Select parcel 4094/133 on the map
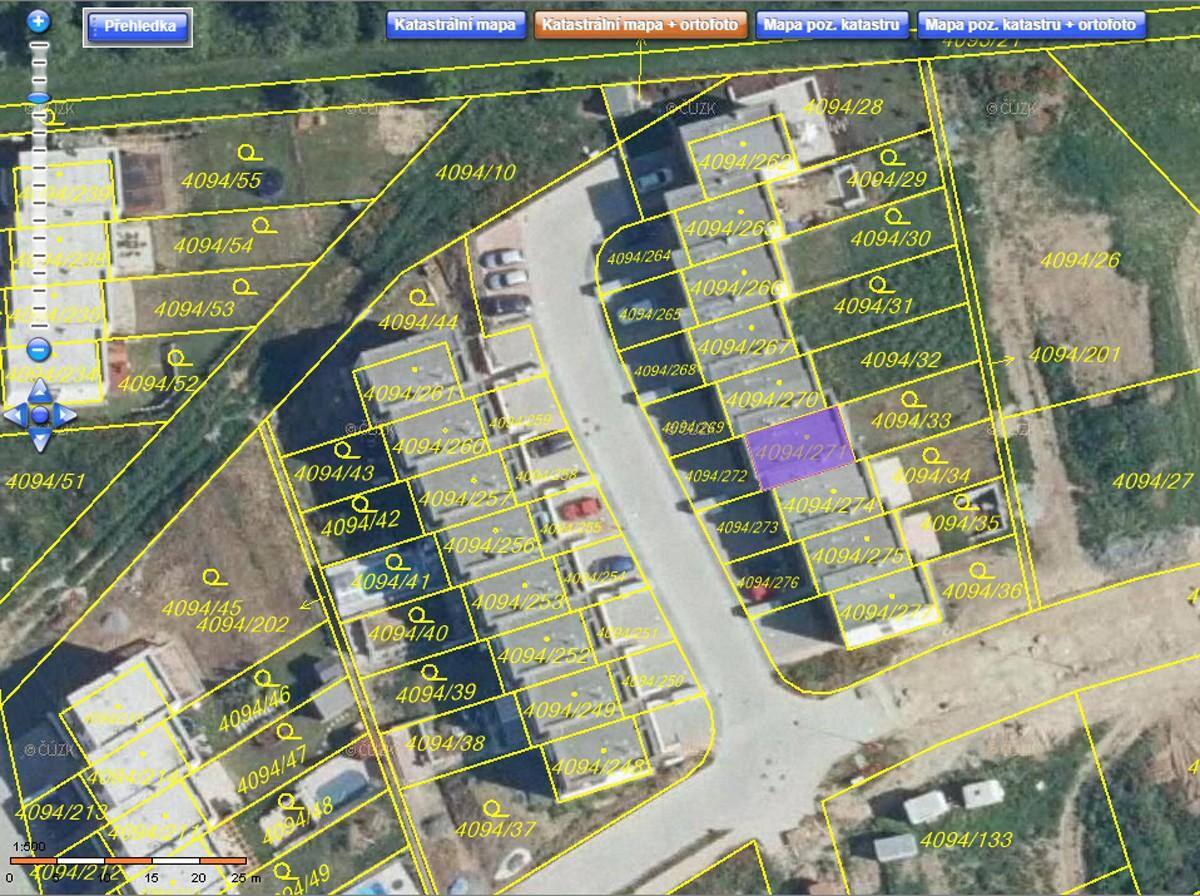Image resolution: width=1200 pixels, height=896 pixels. 966,839
